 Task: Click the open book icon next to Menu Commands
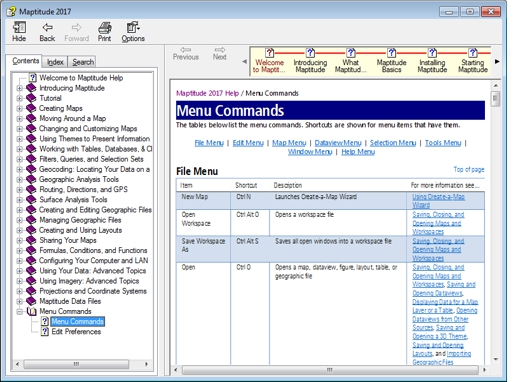click(31, 311)
